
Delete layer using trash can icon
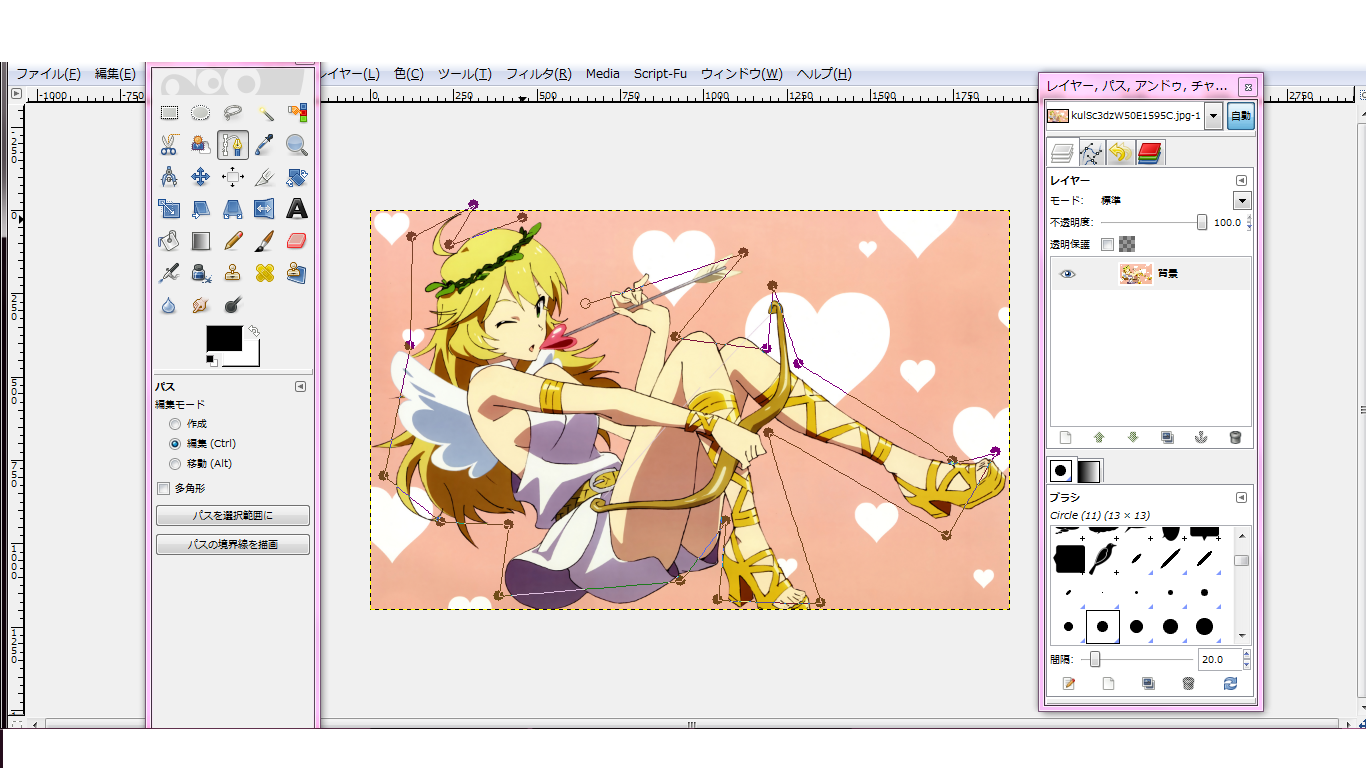point(1235,437)
